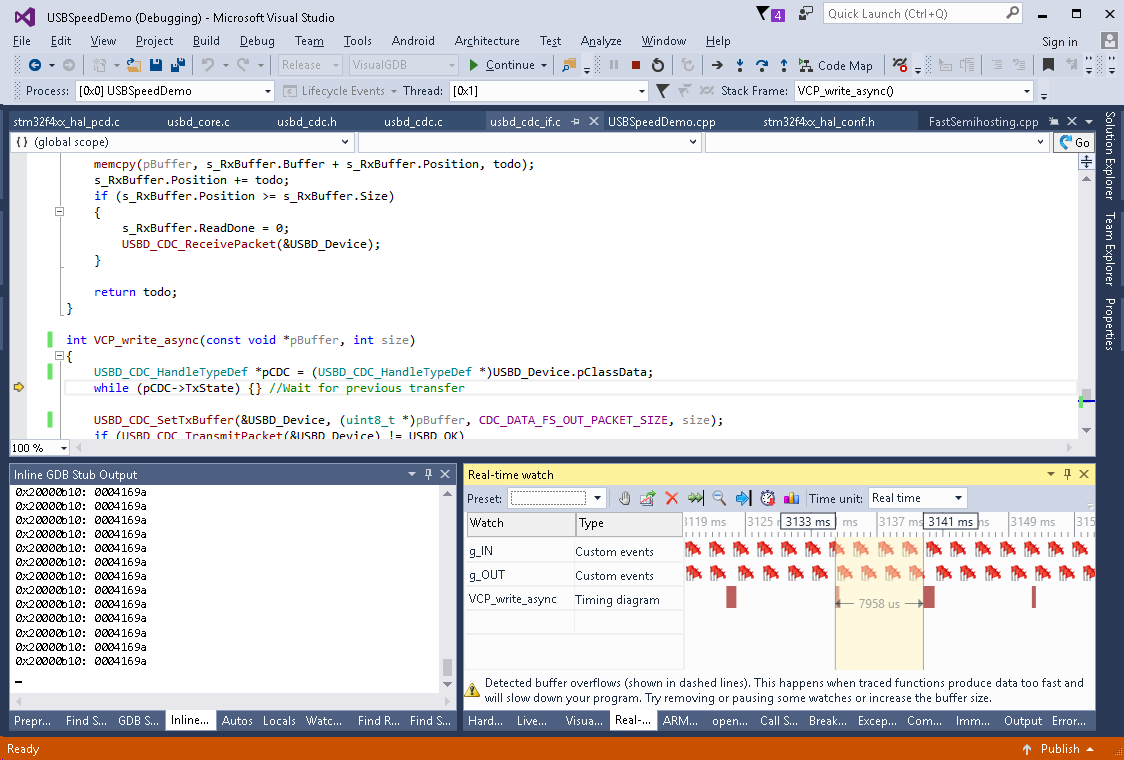This screenshot has width=1124, height=760.
Task: Click the feedback icon beside Quick Launch
Action: pyautogui.click(x=806, y=14)
